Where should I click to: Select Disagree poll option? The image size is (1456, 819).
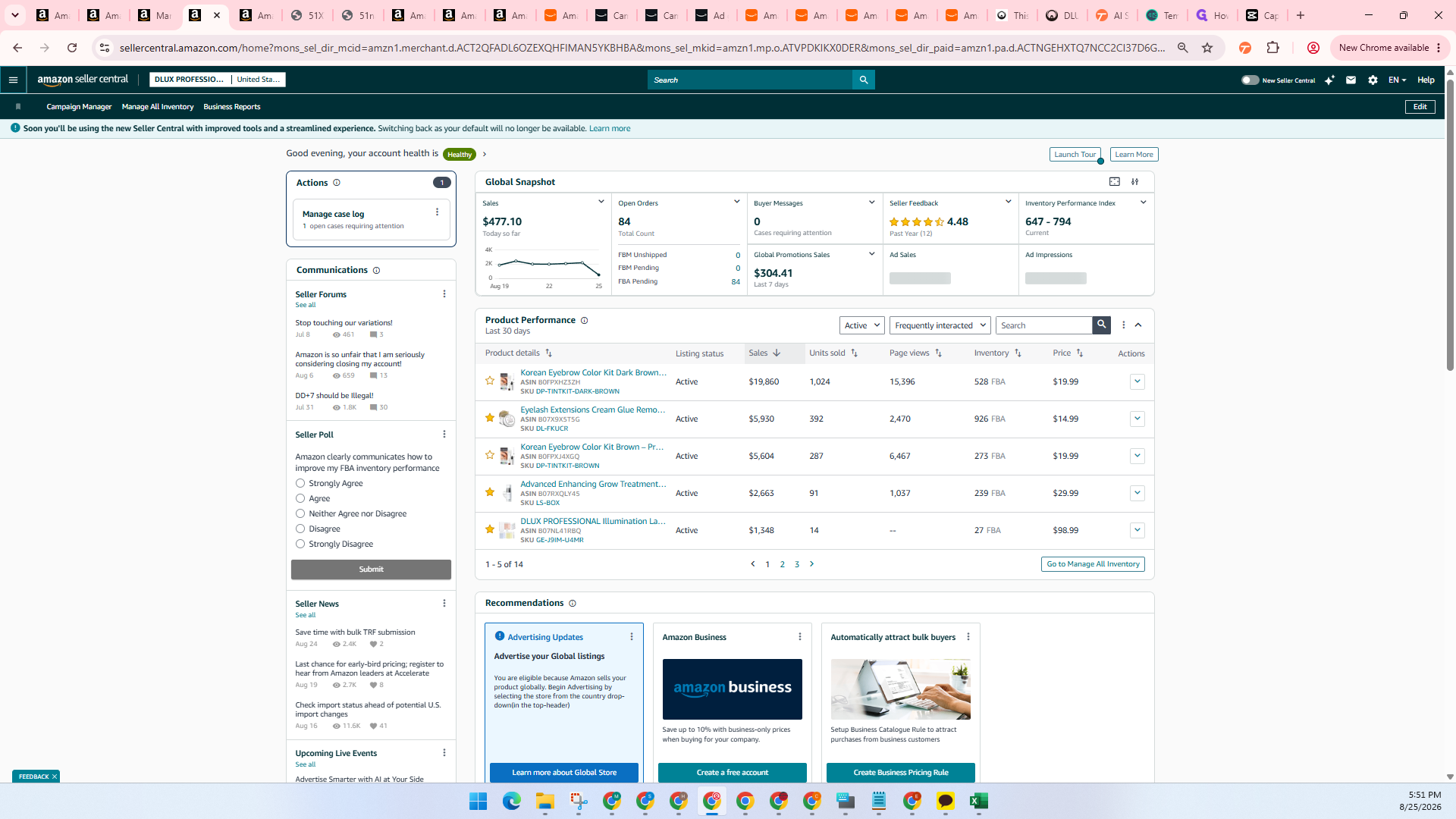point(300,529)
